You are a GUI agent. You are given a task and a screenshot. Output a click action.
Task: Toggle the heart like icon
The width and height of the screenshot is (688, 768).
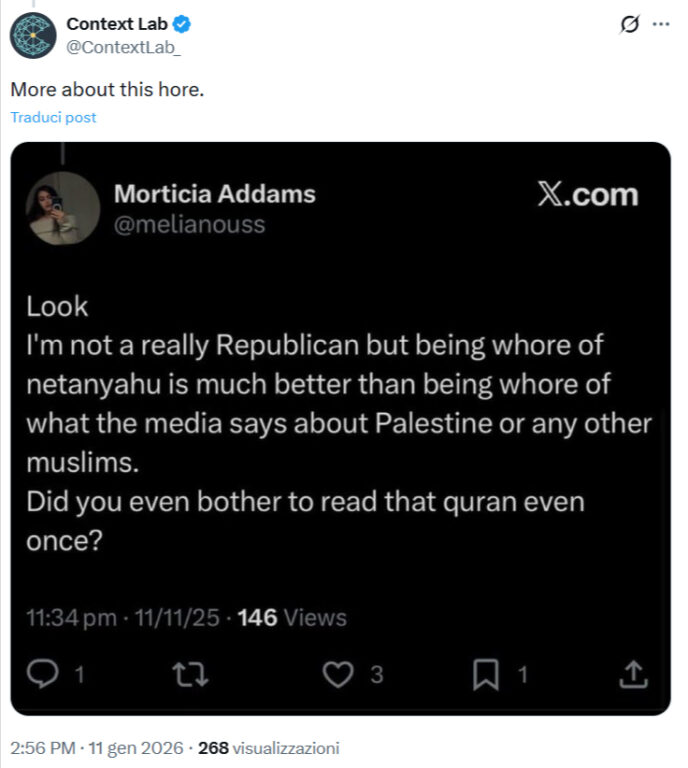click(338, 674)
